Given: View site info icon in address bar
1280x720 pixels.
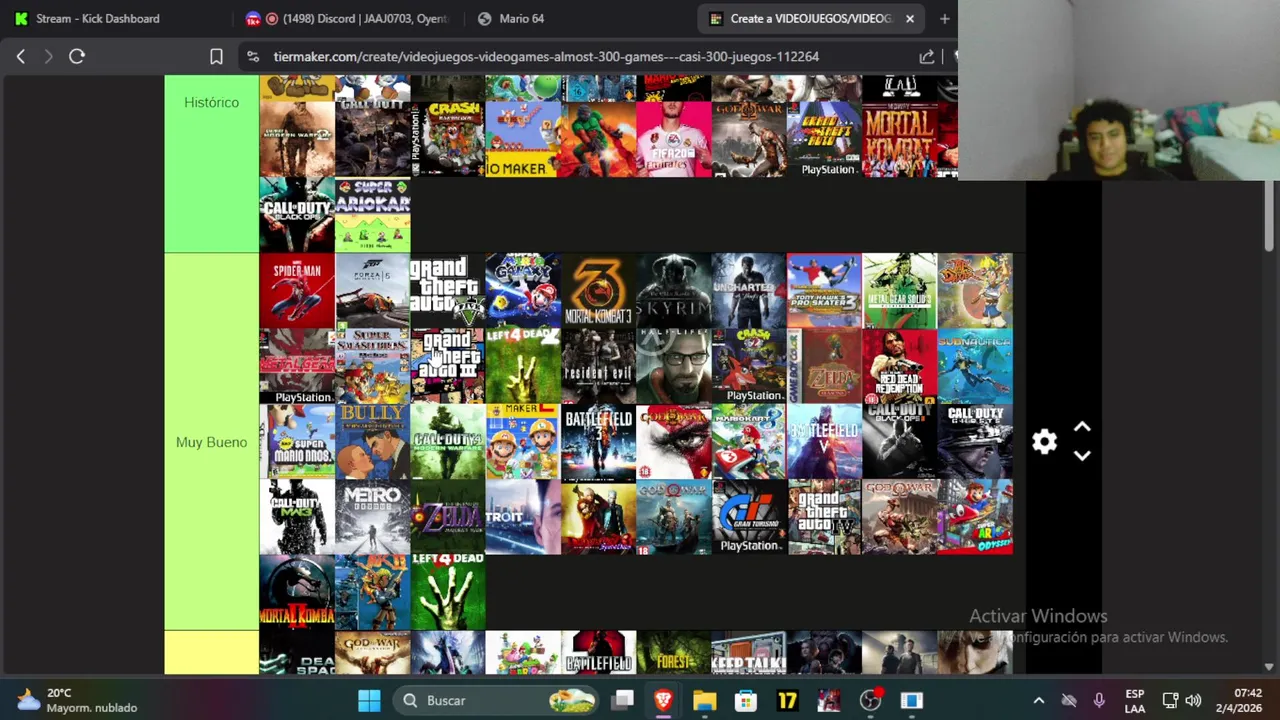Looking at the screenshot, I should click(252, 57).
